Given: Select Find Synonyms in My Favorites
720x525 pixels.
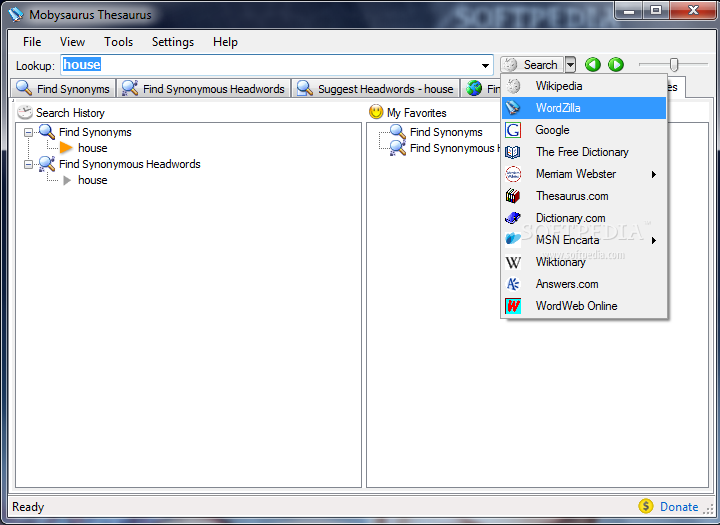Looking at the screenshot, I should (446, 132).
